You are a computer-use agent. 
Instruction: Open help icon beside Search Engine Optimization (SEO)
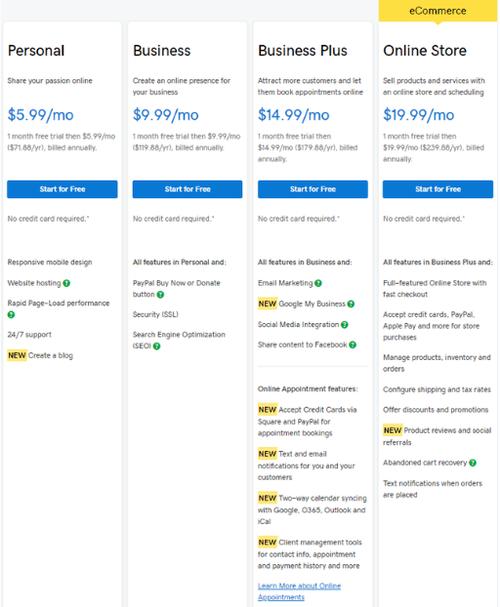pyautogui.click(x=156, y=346)
